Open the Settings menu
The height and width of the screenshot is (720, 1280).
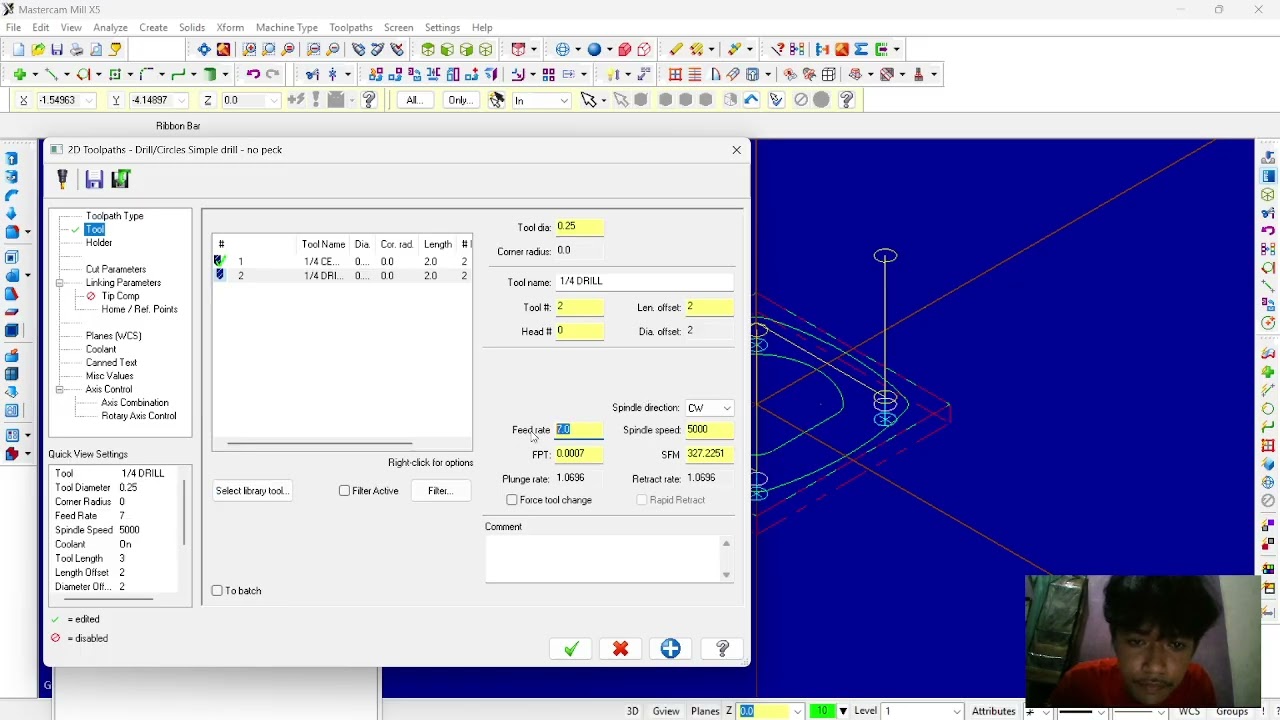tap(442, 27)
